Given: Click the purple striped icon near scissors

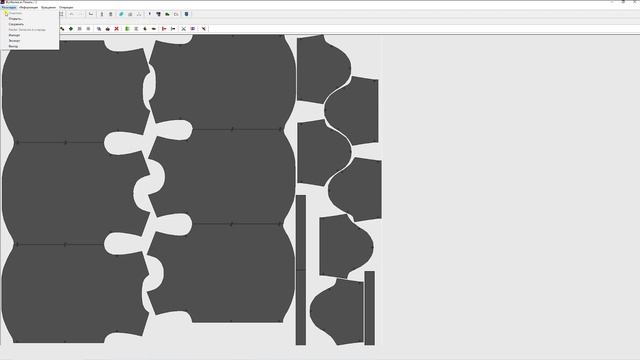Looking at the screenshot, I should point(193,29).
